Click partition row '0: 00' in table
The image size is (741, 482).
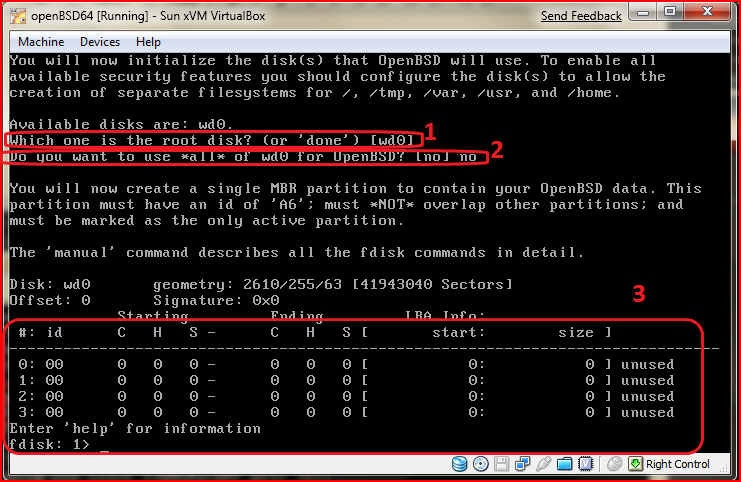(346, 364)
